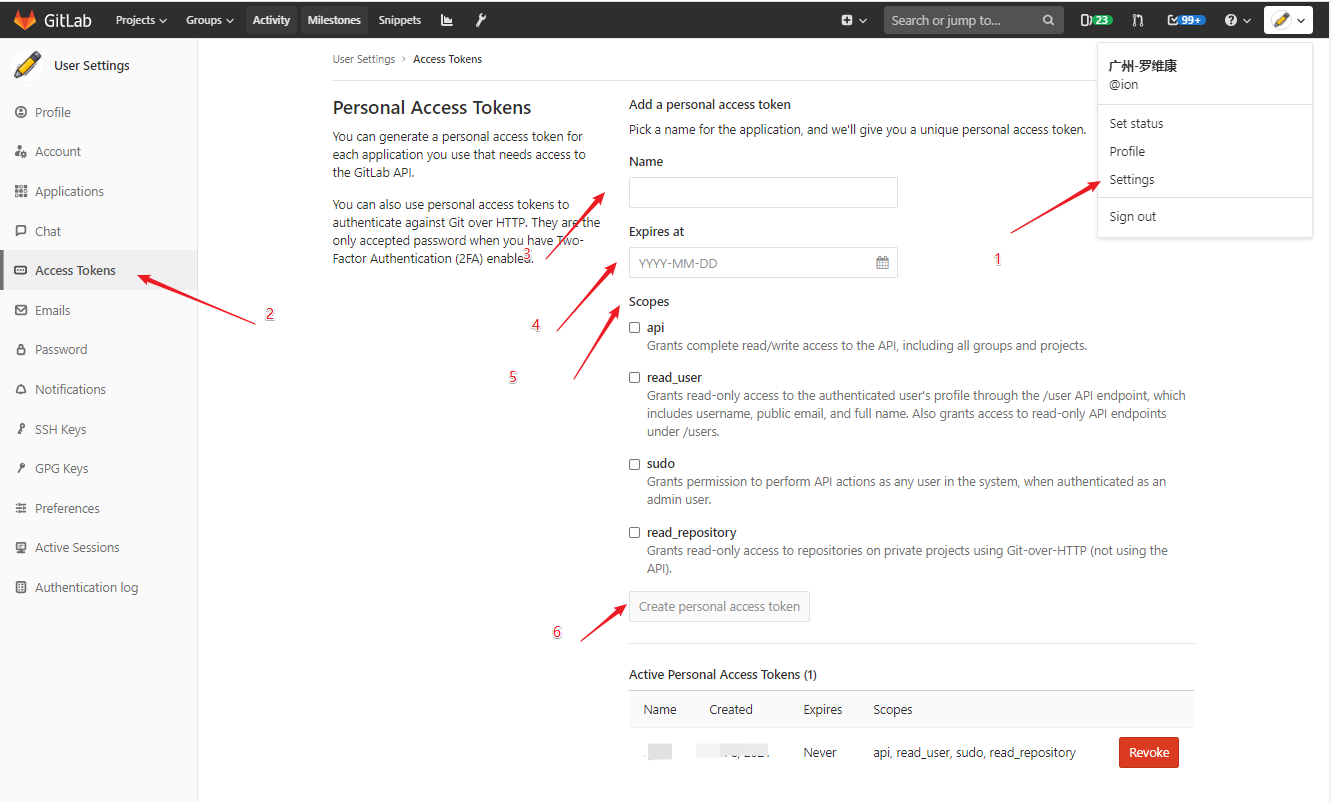The width and height of the screenshot is (1331, 802).
Task: Select Sign out in user menu
Action: point(1133,217)
